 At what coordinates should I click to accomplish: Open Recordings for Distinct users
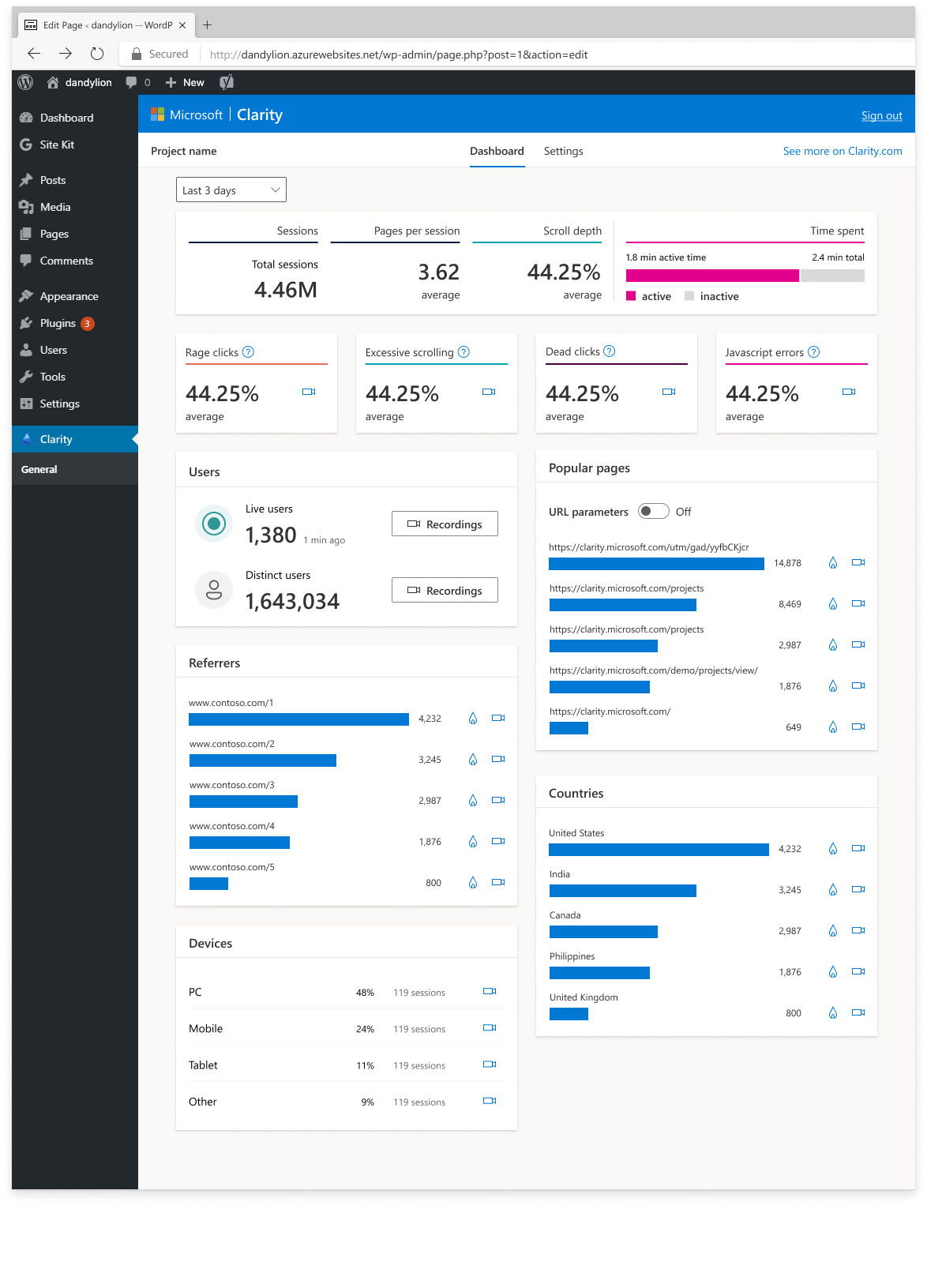(x=445, y=590)
